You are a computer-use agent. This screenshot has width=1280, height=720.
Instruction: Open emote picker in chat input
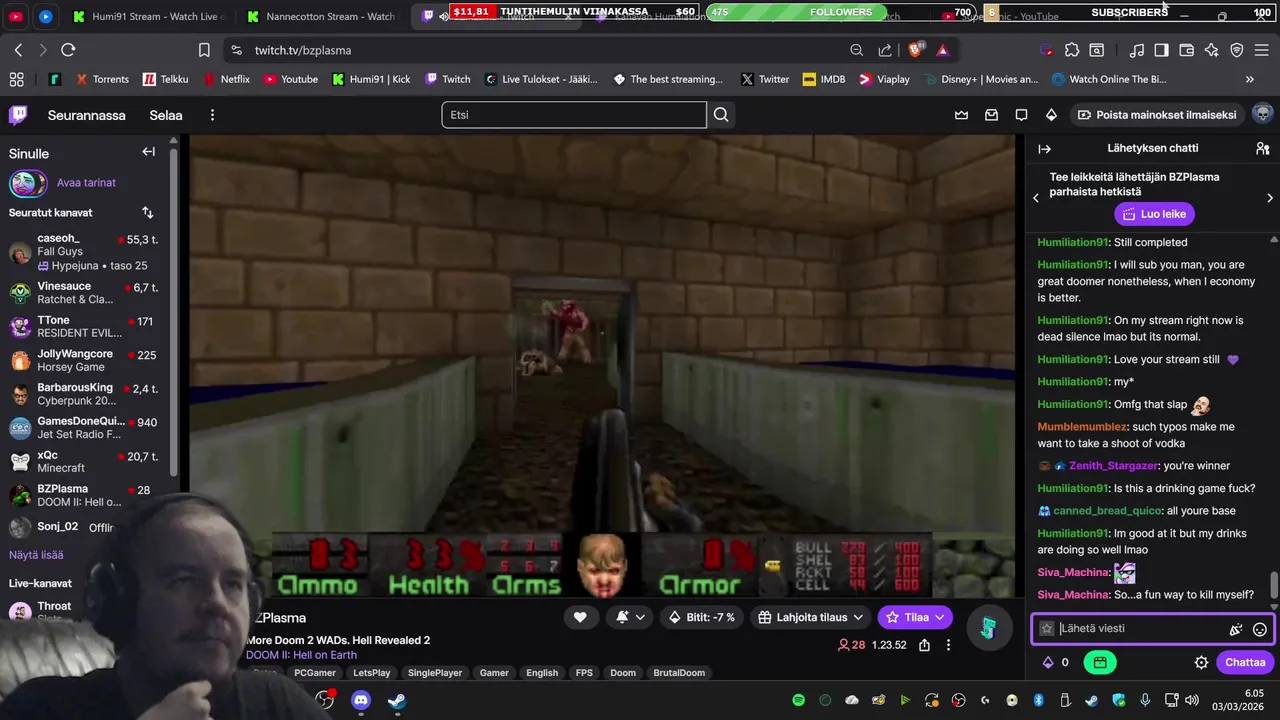pyautogui.click(x=1260, y=629)
